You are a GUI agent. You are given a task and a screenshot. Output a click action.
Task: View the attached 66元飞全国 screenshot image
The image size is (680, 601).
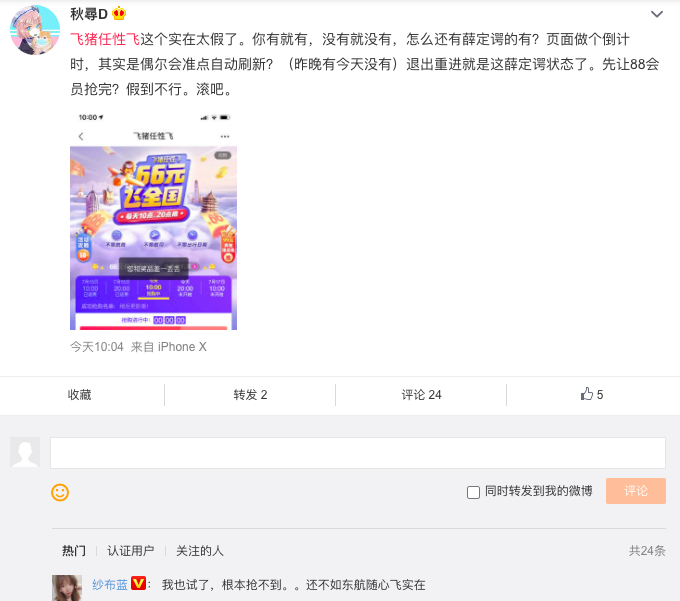point(154,219)
